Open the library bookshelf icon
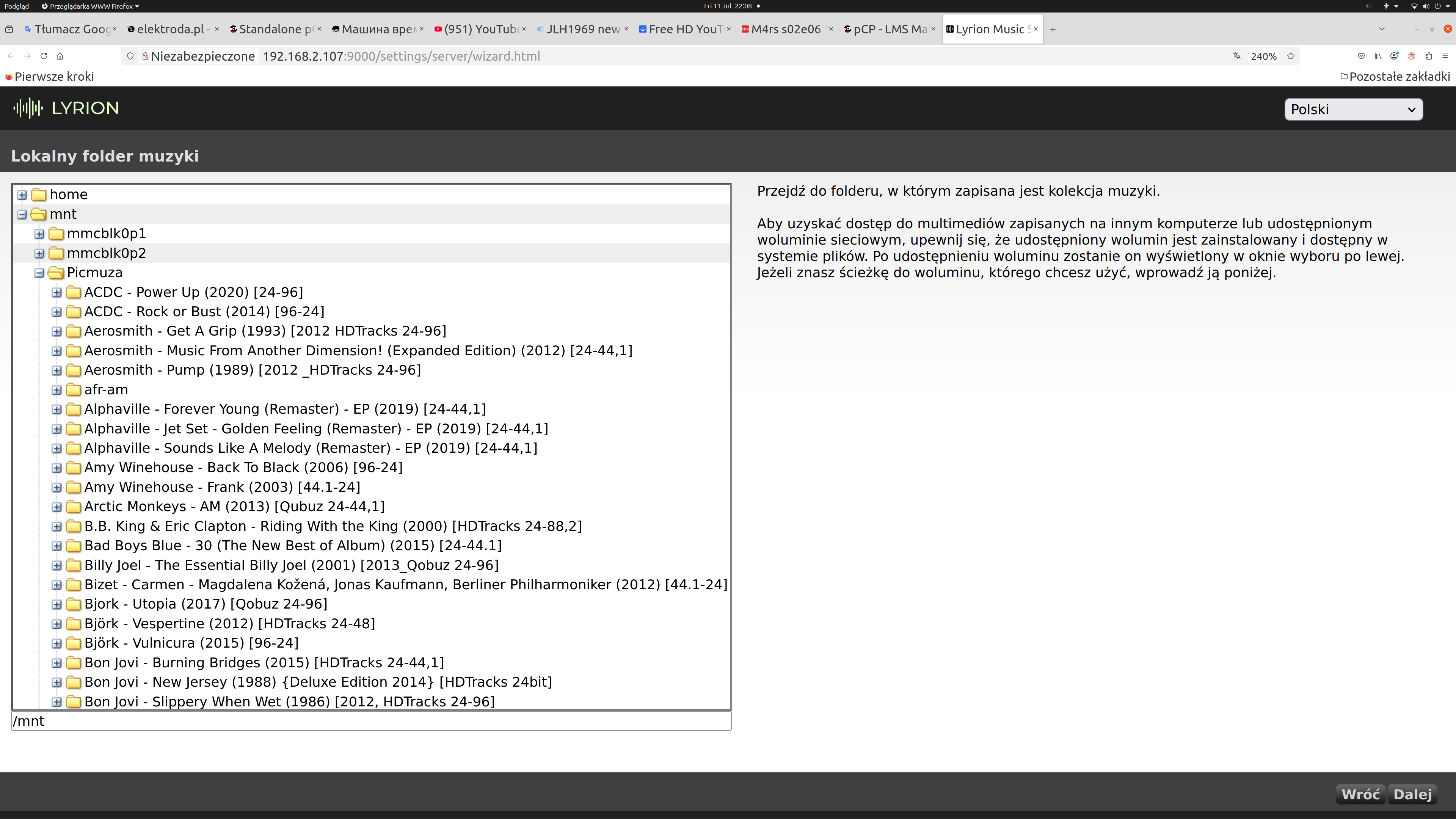This screenshot has width=1456, height=819. click(1378, 56)
